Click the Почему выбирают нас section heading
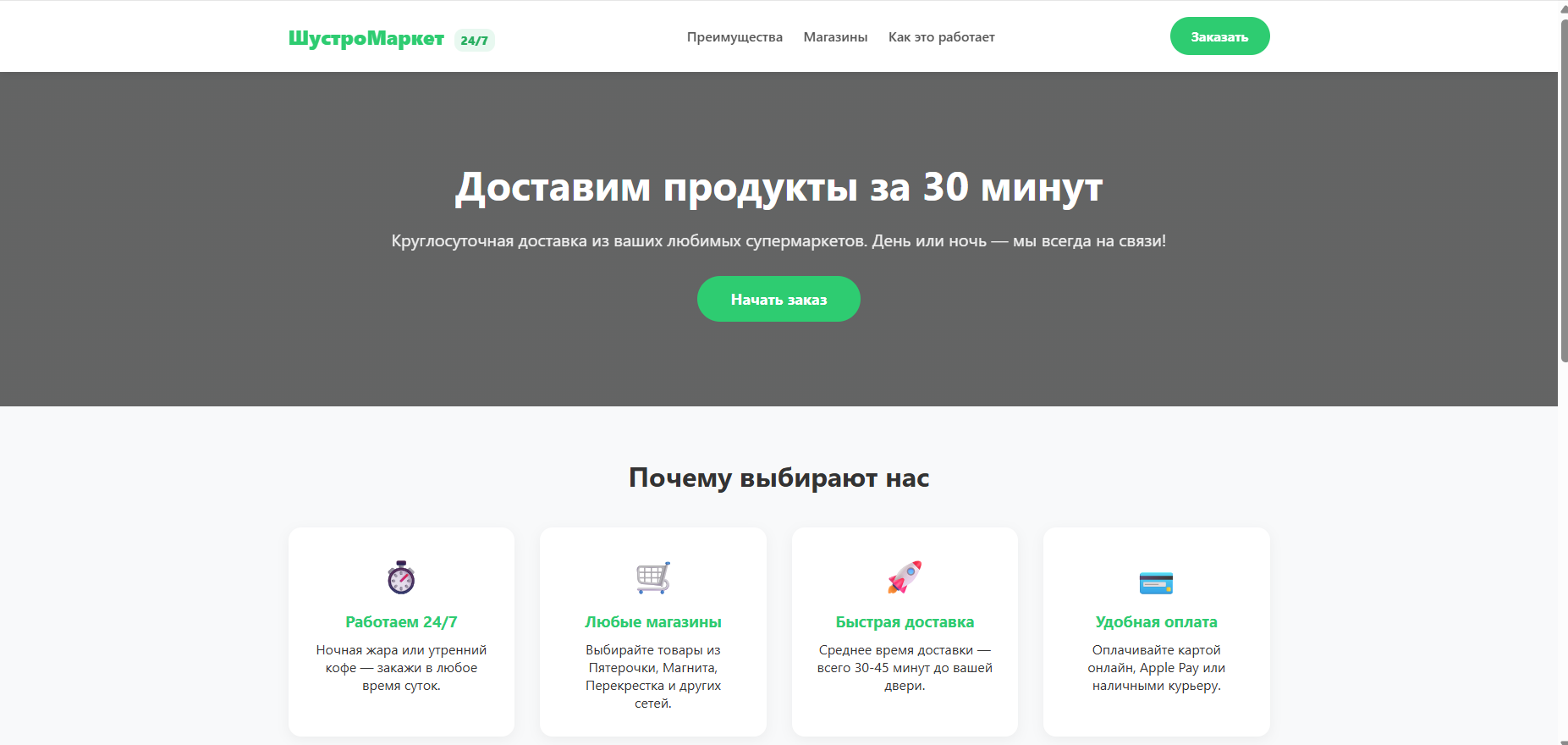The width and height of the screenshot is (1568, 745). click(x=778, y=478)
